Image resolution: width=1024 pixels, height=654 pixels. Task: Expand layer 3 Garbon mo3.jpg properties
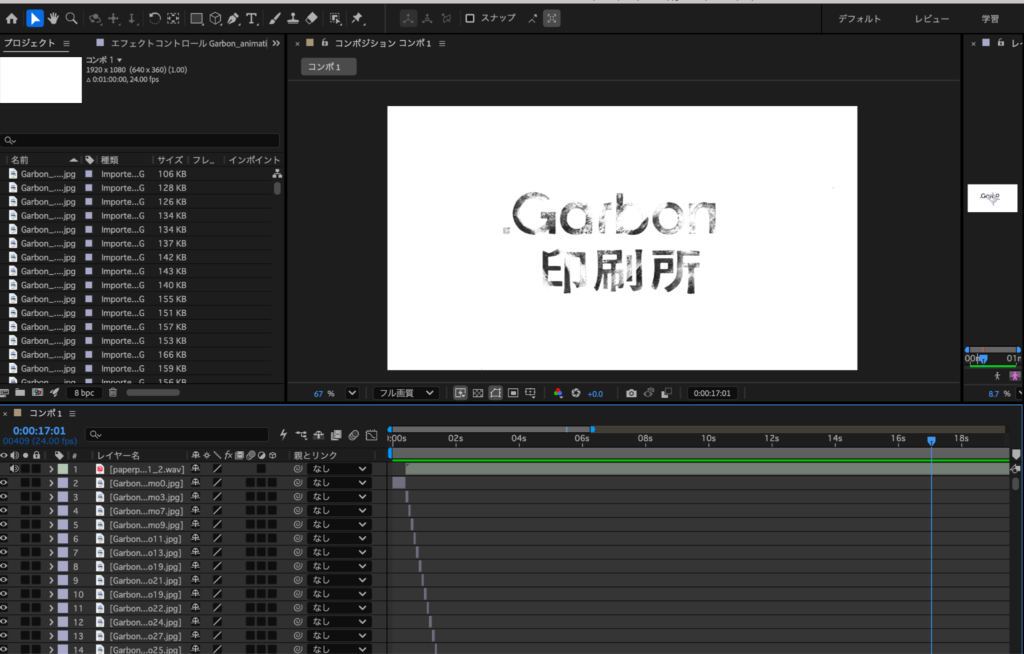tap(51, 497)
